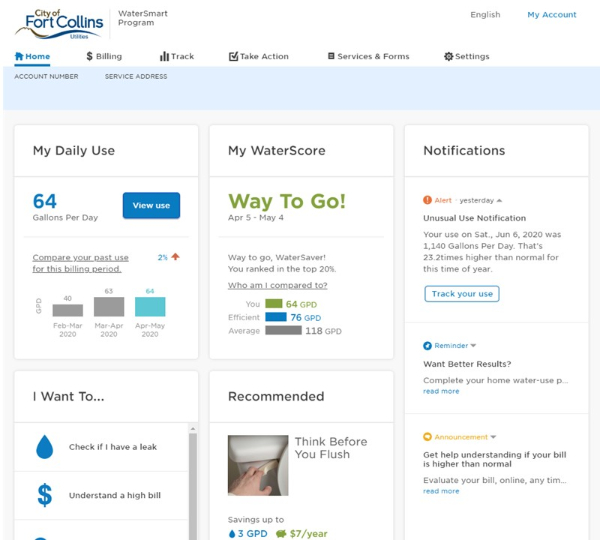The width and height of the screenshot is (600, 540).
Task: Click the Think Before You Flush thumbnail
Action: tap(257, 465)
